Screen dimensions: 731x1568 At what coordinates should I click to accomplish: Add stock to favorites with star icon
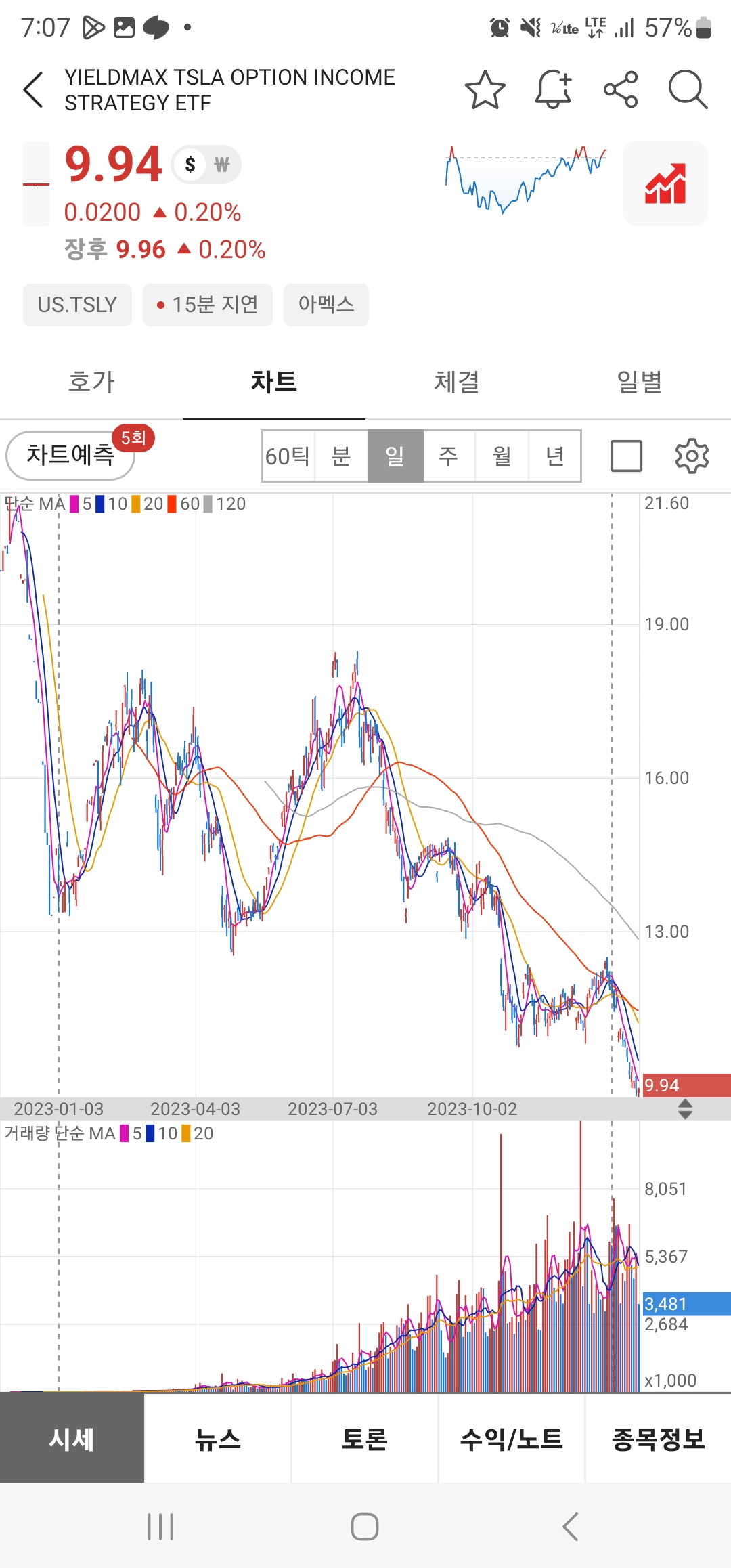pos(485,89)
